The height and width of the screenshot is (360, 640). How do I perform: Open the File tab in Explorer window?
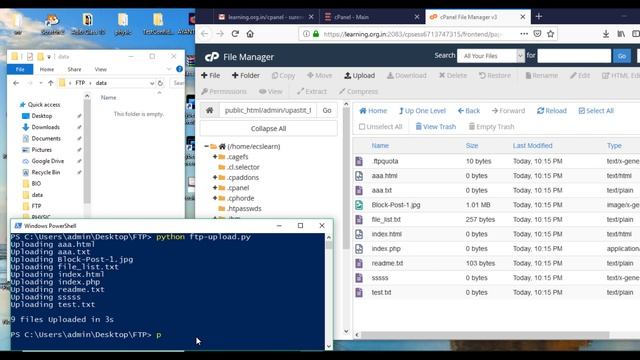click(x=20, y=69)
